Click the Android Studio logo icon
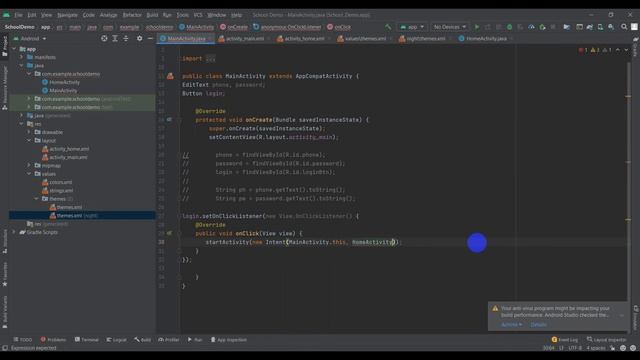640x360 pixels. tap(6, 15)
